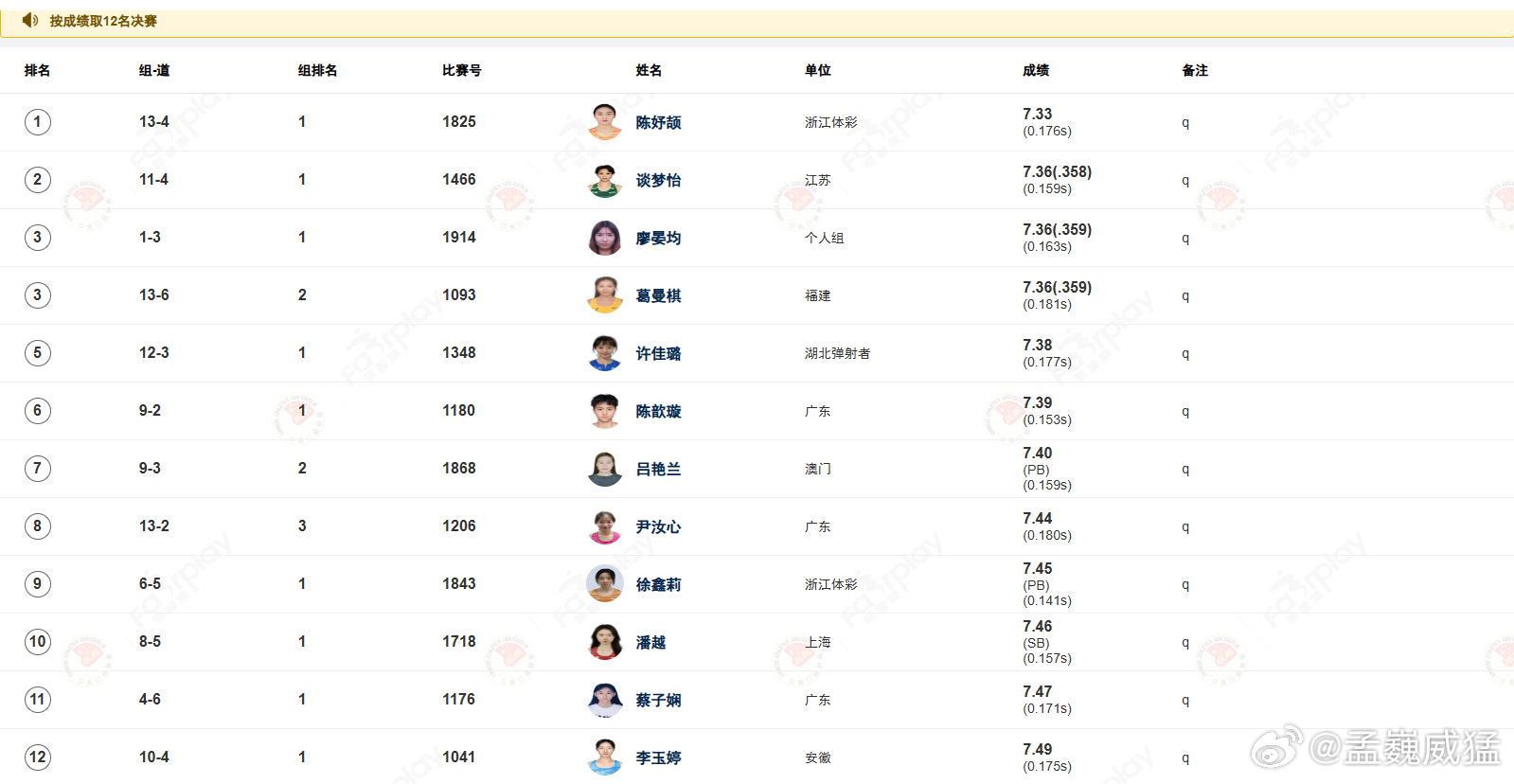Open 陈妤颉's athlete photo
Image resolution: width=1514 pixels, height=784 pixels.
(605, 122)
